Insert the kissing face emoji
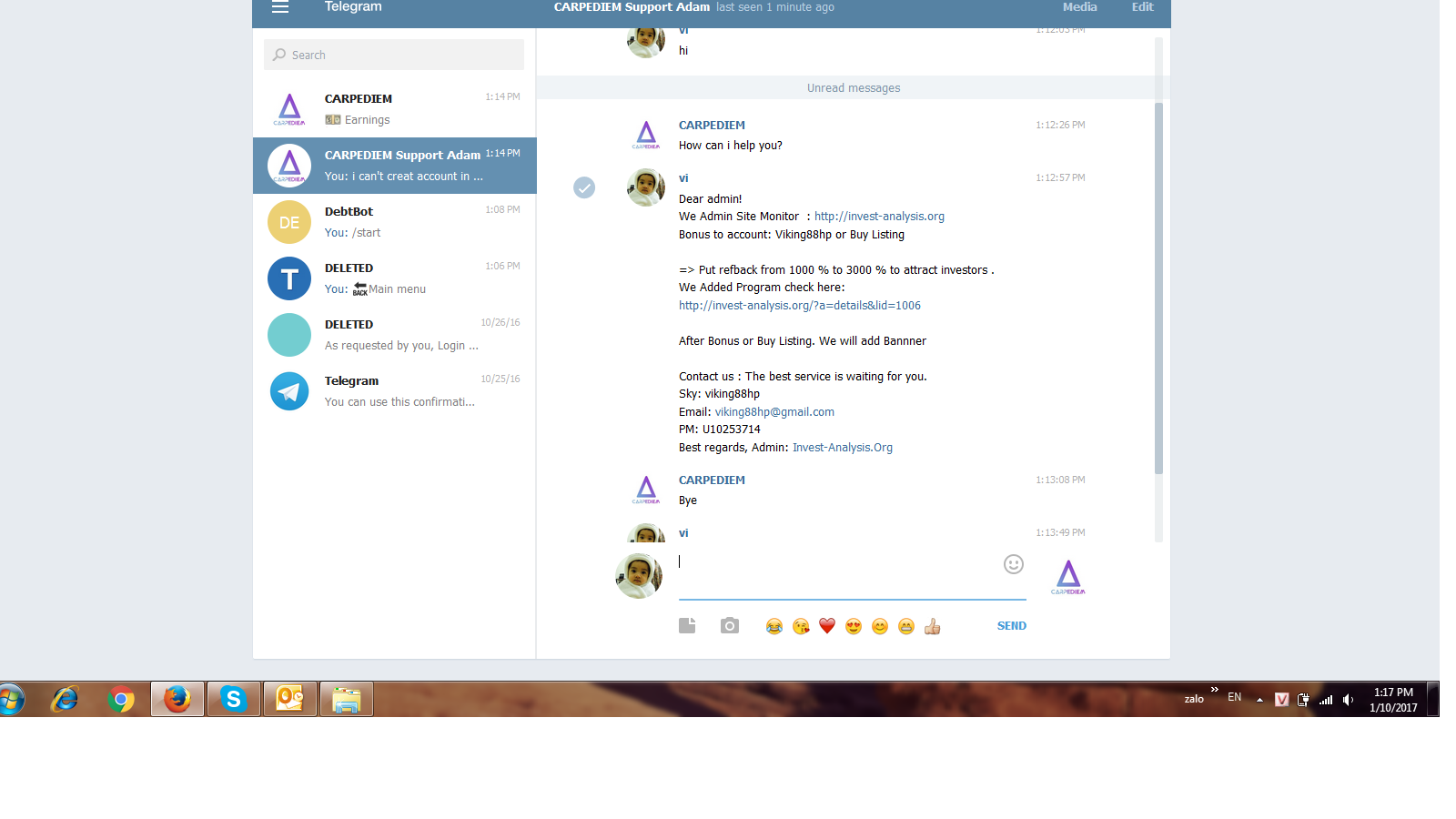Screen dimensions: 1456x819 point(801,626)
